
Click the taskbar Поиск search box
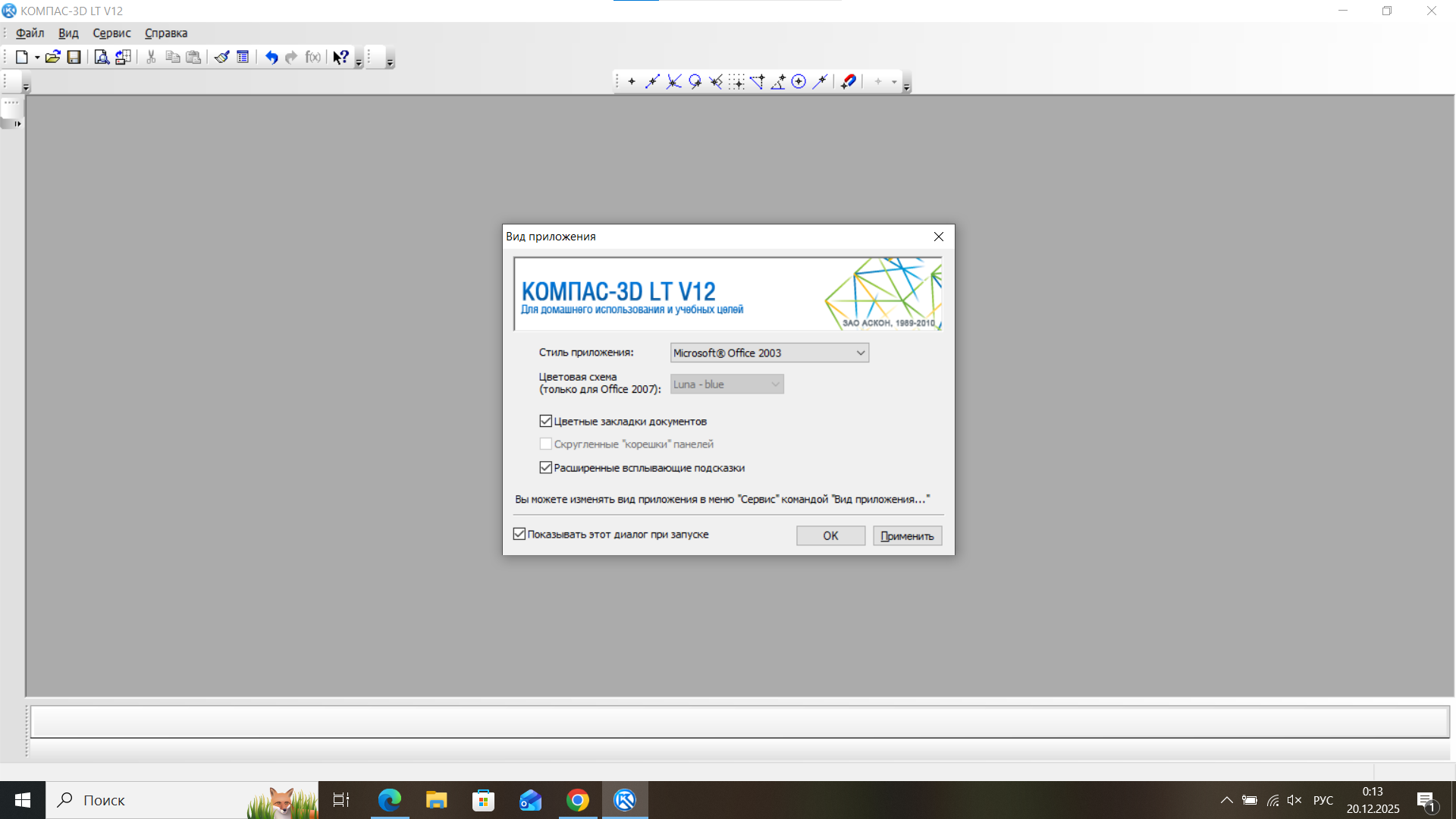pos(182,800)
